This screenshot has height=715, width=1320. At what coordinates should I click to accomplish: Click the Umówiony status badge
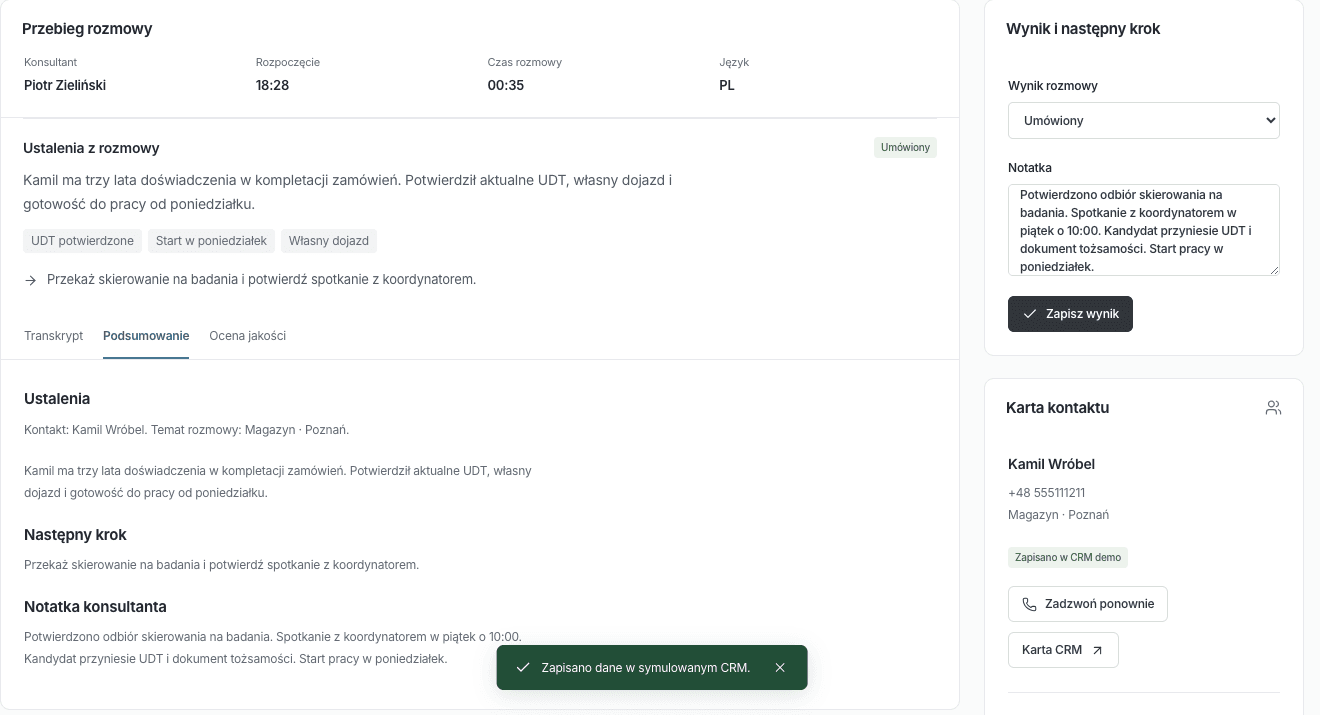click(x=905, y=148)
